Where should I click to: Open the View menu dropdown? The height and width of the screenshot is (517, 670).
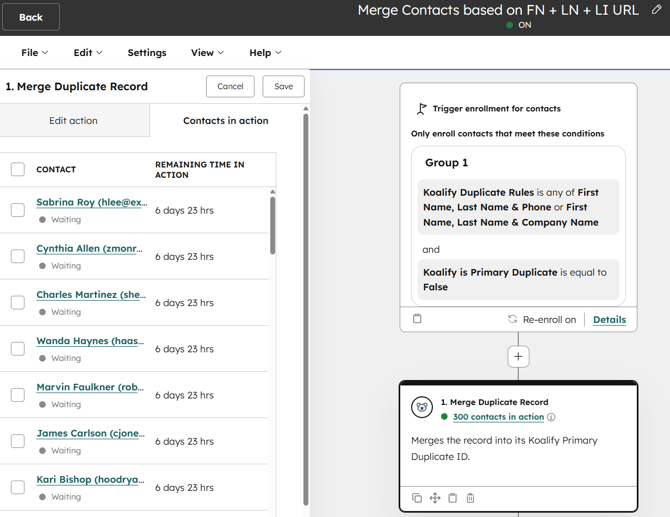[207, 53]
